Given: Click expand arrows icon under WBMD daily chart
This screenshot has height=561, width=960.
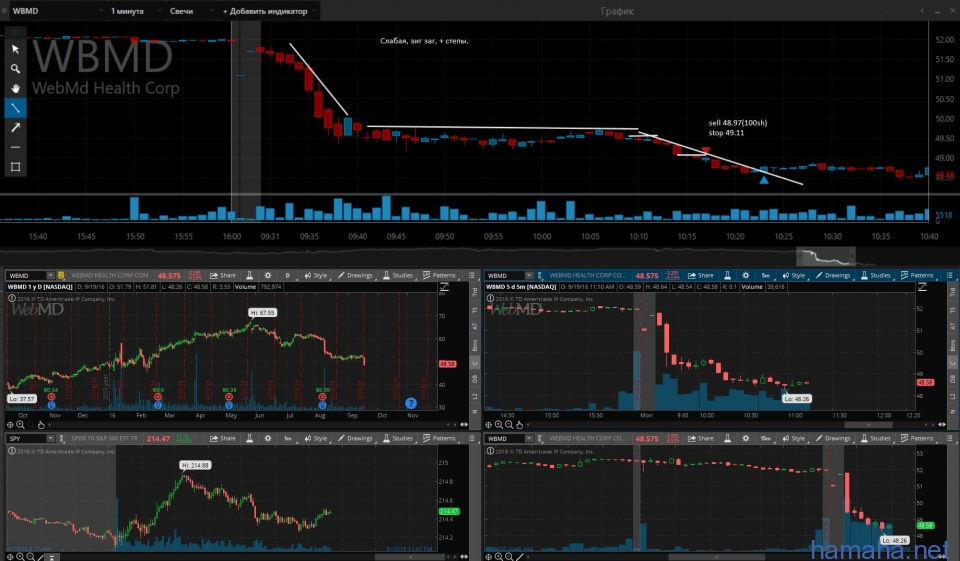Looking at the screenshot, I should tap(464, 424).
